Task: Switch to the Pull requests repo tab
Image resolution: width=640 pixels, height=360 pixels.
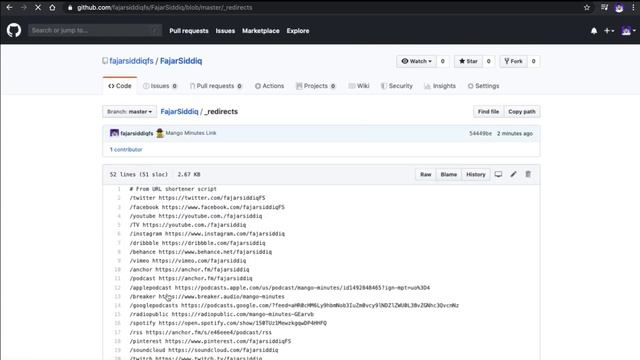Action: coord(216,86)
